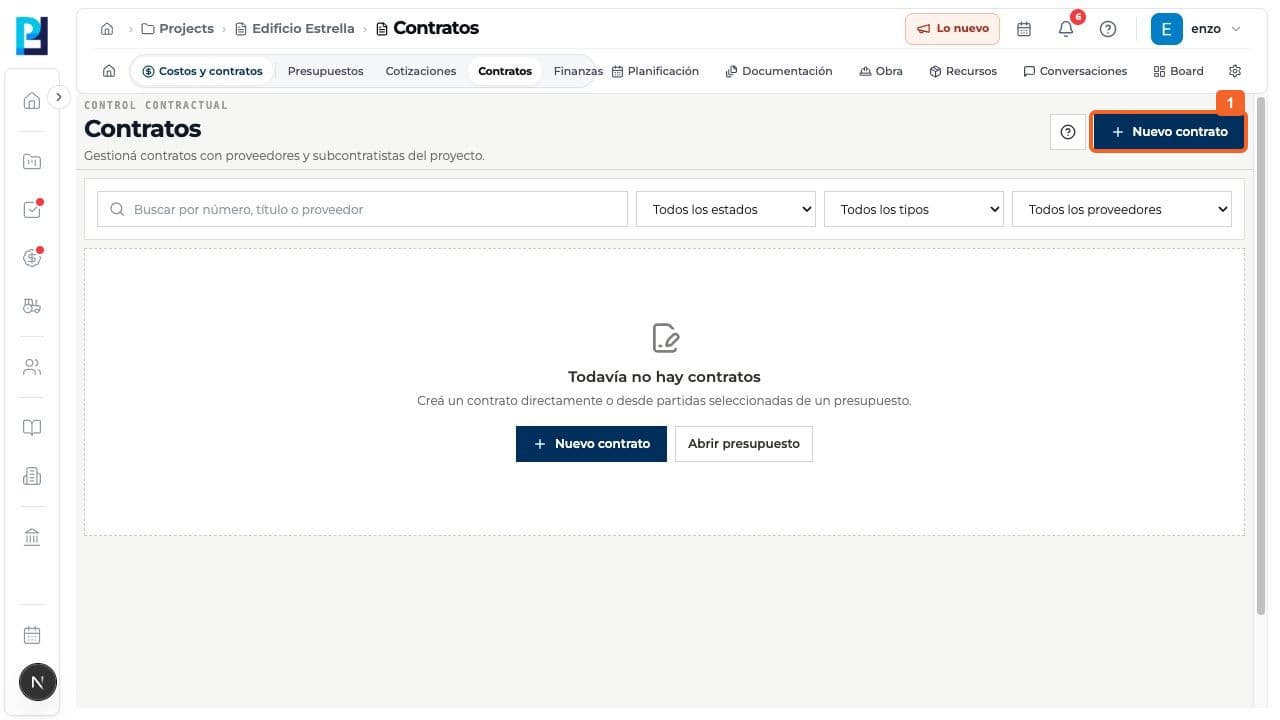1280x720 pixels.
Task: Expand the left sidebar with the chevron arrow
Action: [58, 97]
